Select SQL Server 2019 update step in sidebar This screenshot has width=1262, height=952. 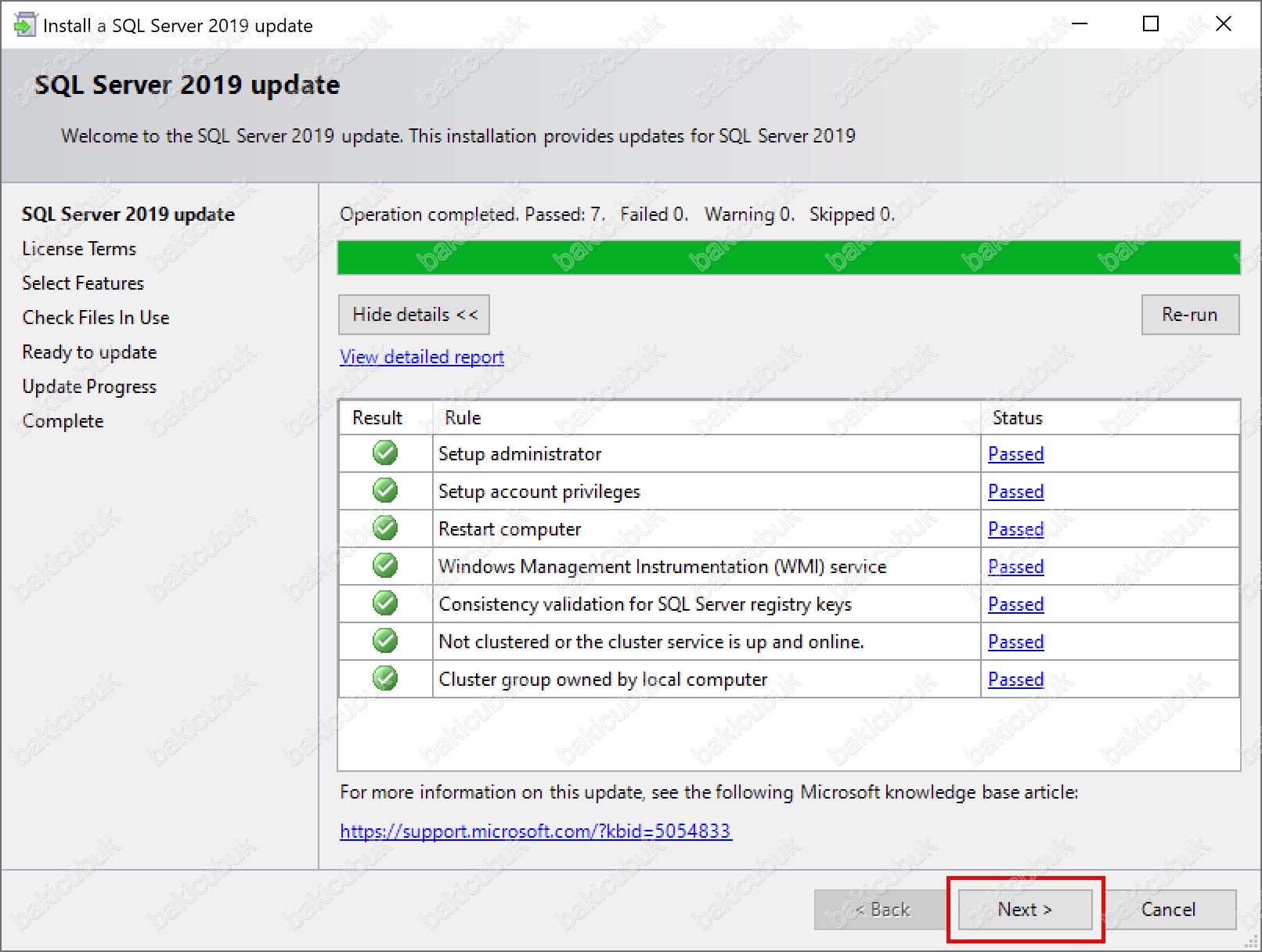coord(128,215)
